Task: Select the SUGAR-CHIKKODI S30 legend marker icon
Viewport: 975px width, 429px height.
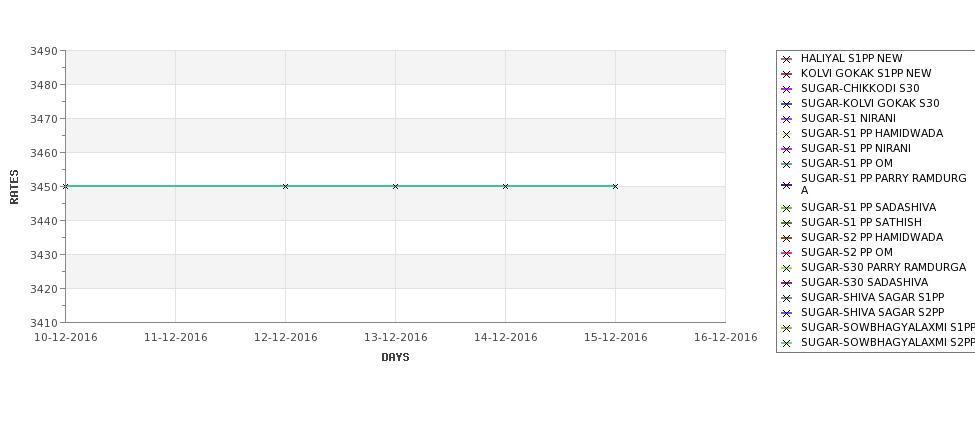Action: pos(787,89)
